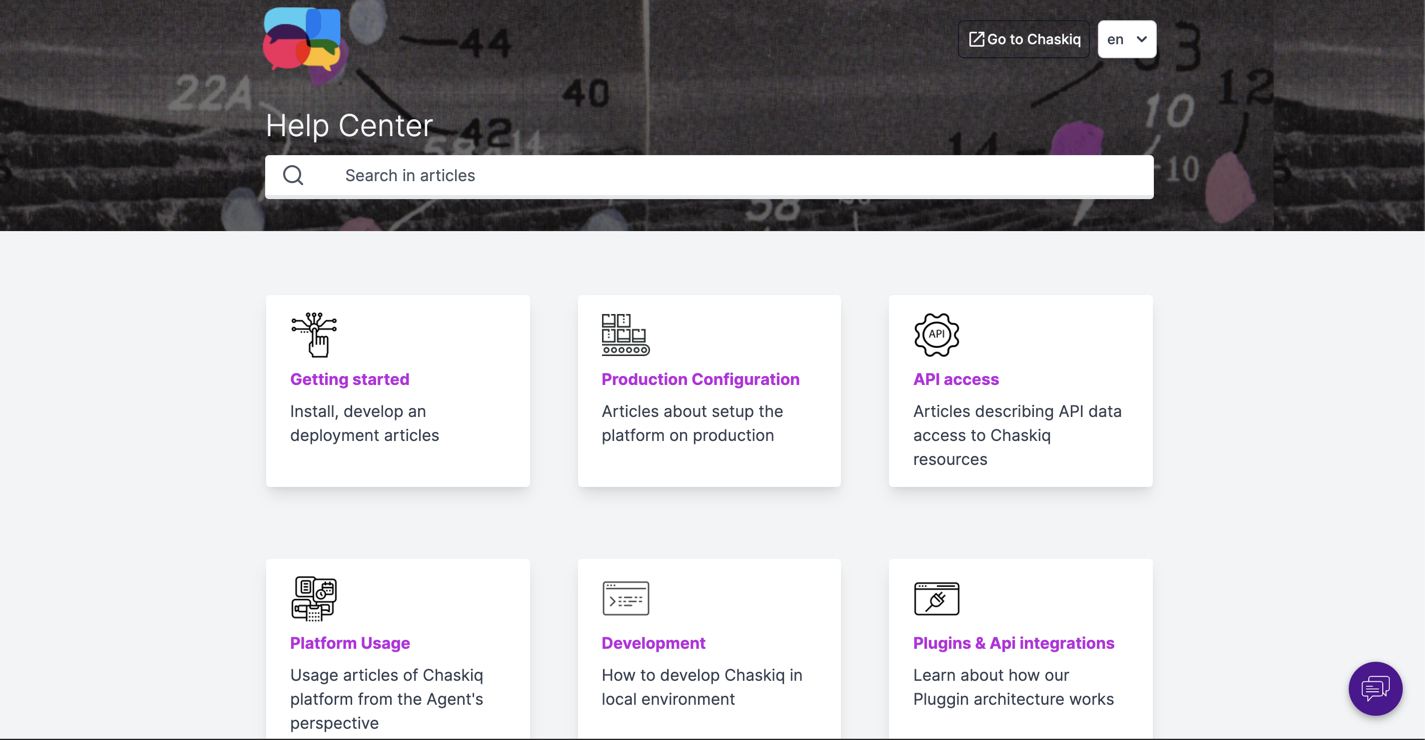Viewport: 1425px width, 740px height.
Task: Click the Getting started hand-circuit icon
Action: (x=314, y=335)
